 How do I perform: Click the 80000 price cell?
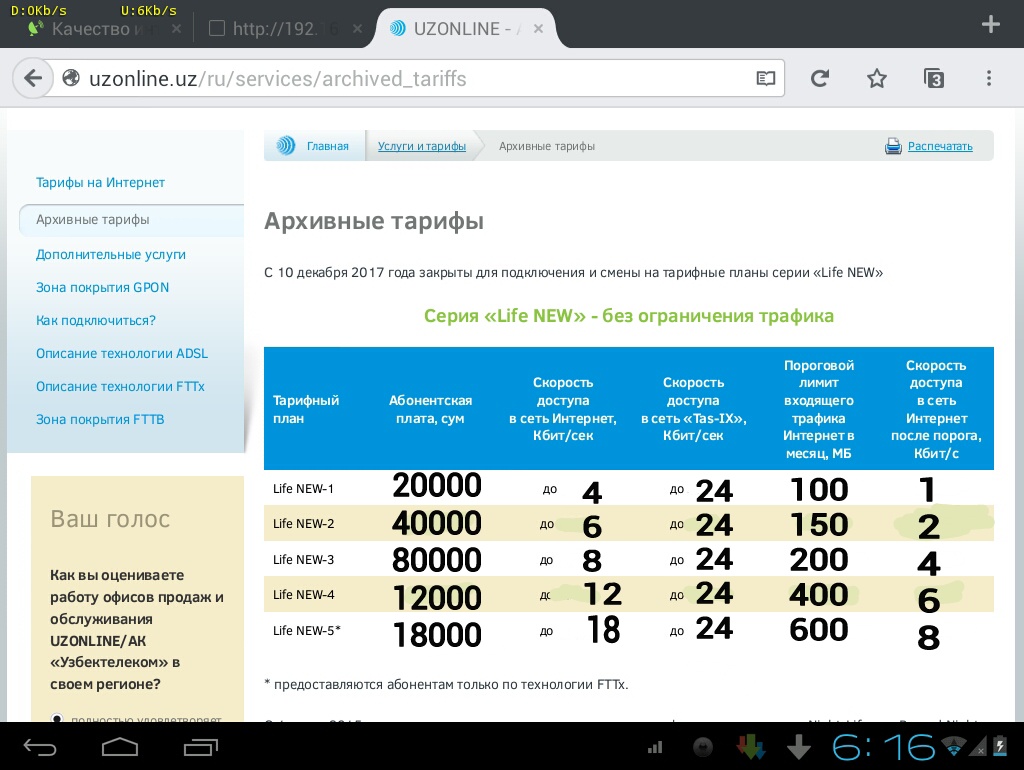[x=437, y=560]
